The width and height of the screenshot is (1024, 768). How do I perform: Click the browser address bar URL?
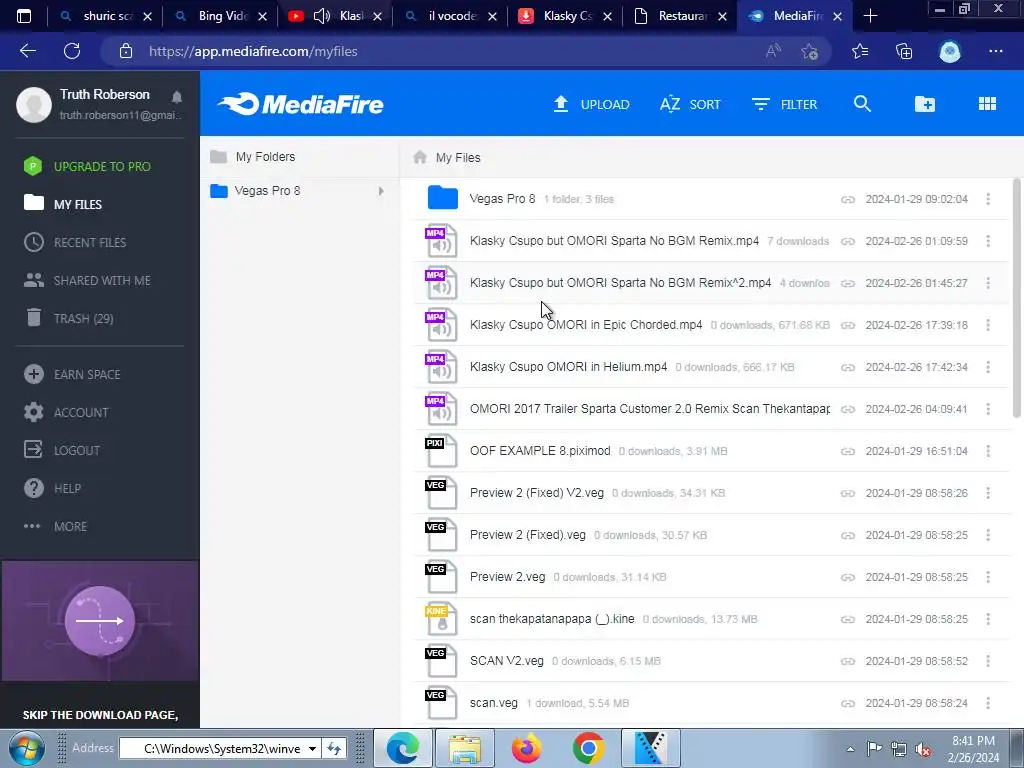pyautogui.click(x=253, y=52)
